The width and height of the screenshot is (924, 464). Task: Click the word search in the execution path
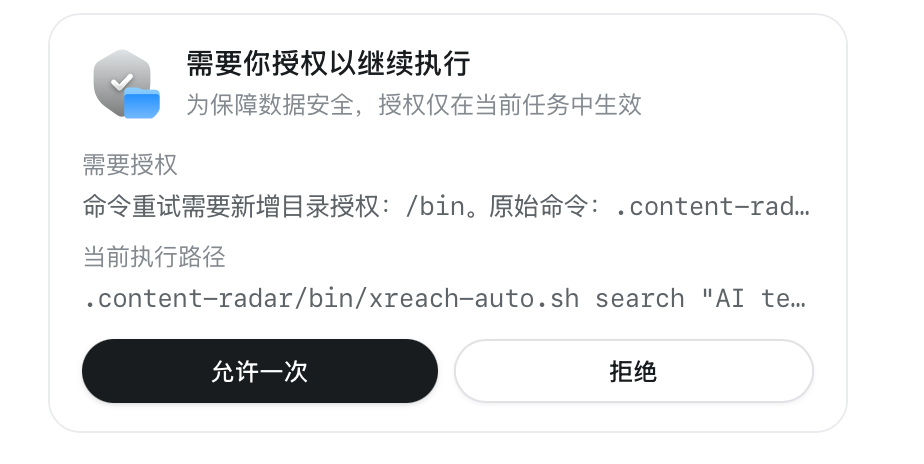tap(640, 299)
